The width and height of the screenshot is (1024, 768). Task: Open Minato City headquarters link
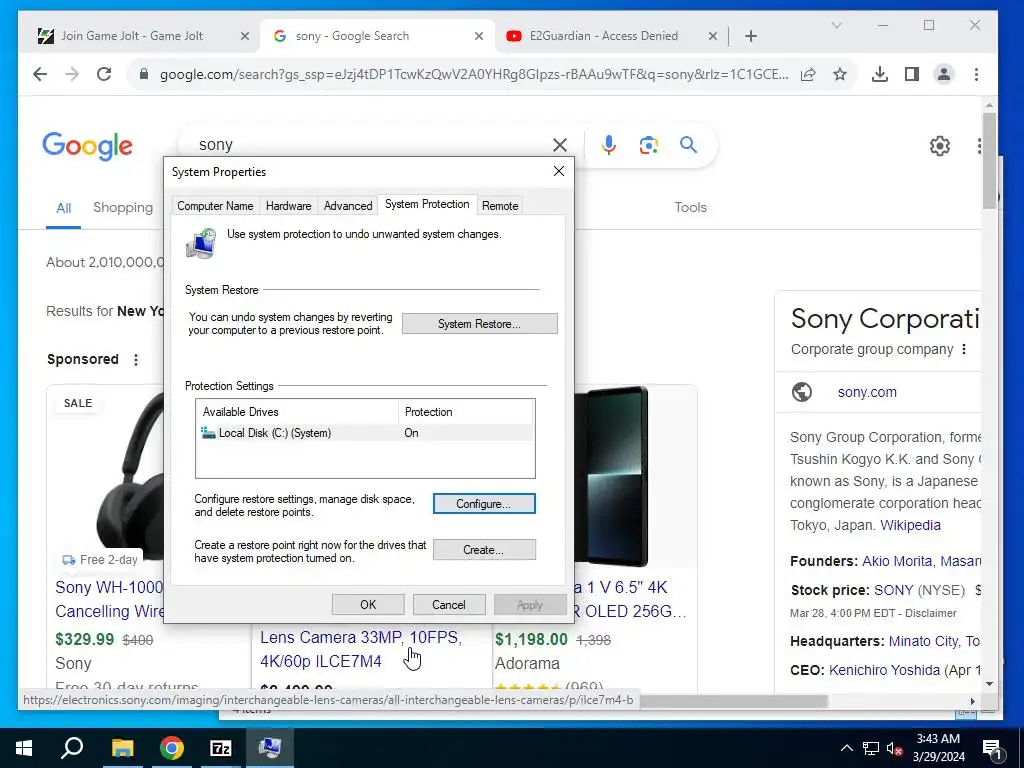click(x=924, y=641)
